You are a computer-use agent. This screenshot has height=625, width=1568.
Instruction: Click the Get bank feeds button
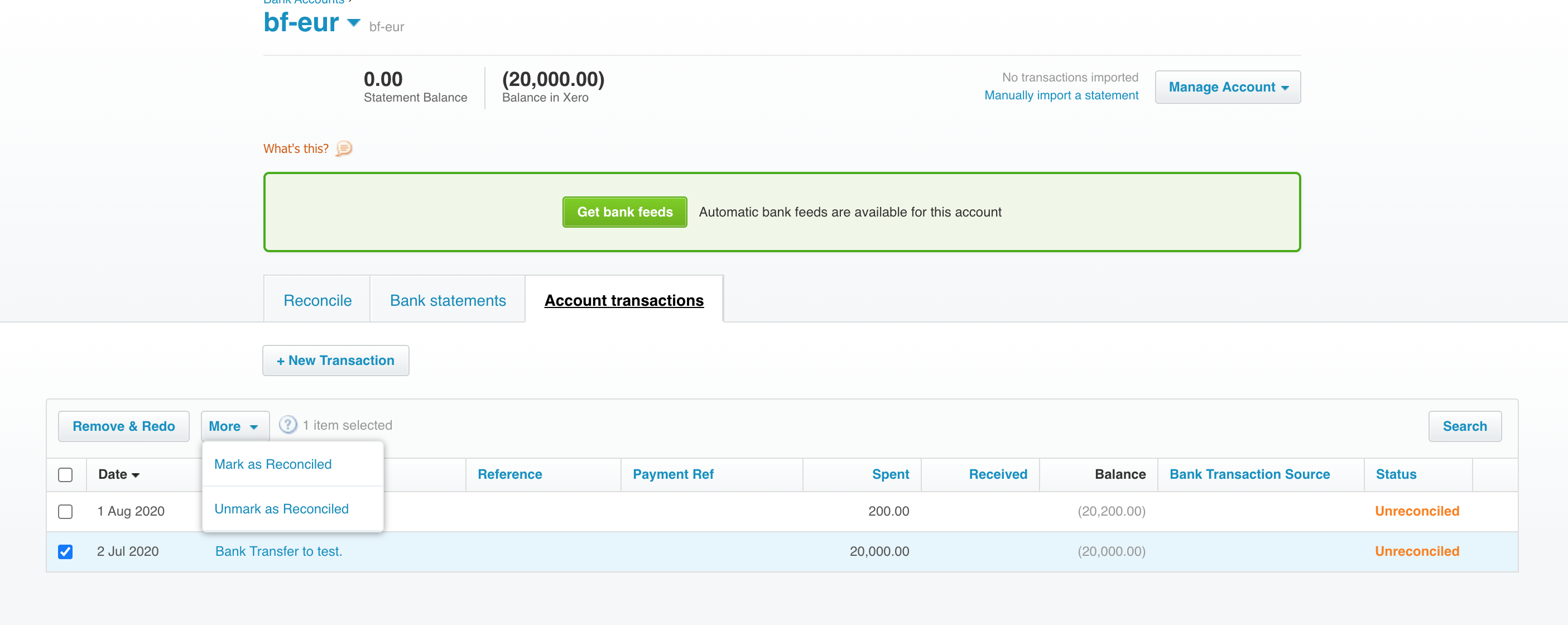pyautogui.click(x=624, y=212)
